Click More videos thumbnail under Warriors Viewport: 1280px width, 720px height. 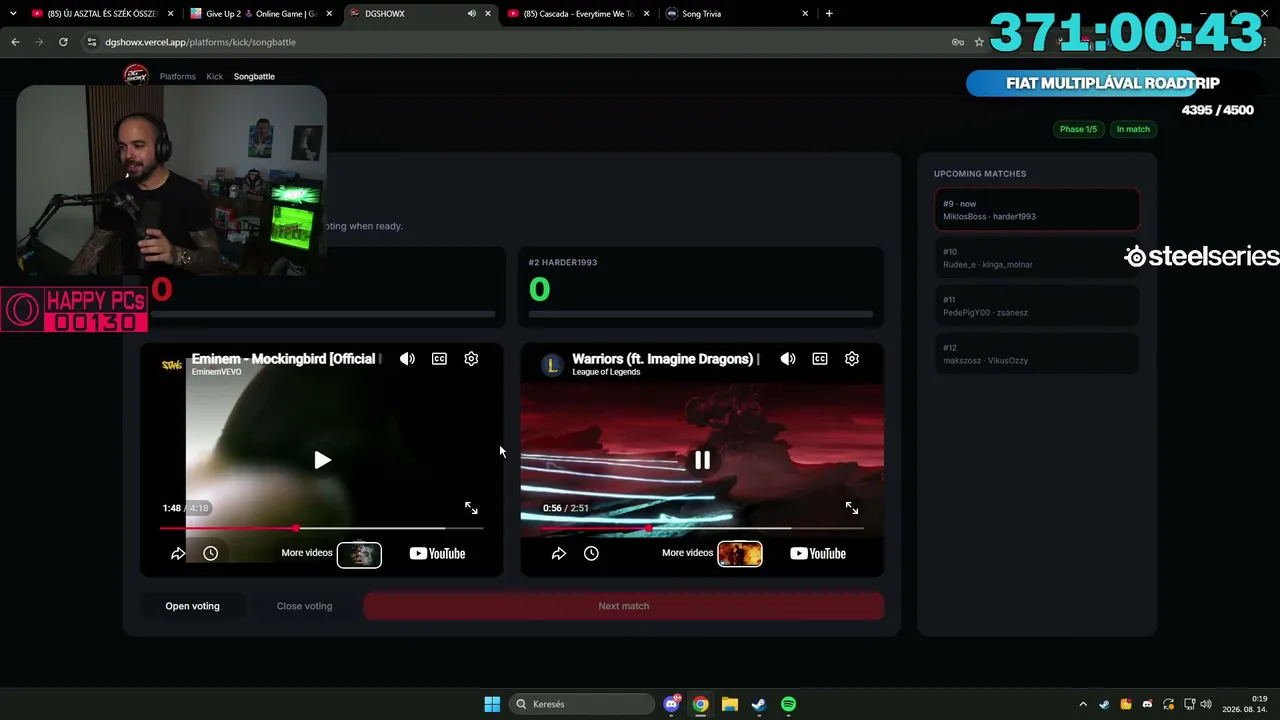point(740,554)
